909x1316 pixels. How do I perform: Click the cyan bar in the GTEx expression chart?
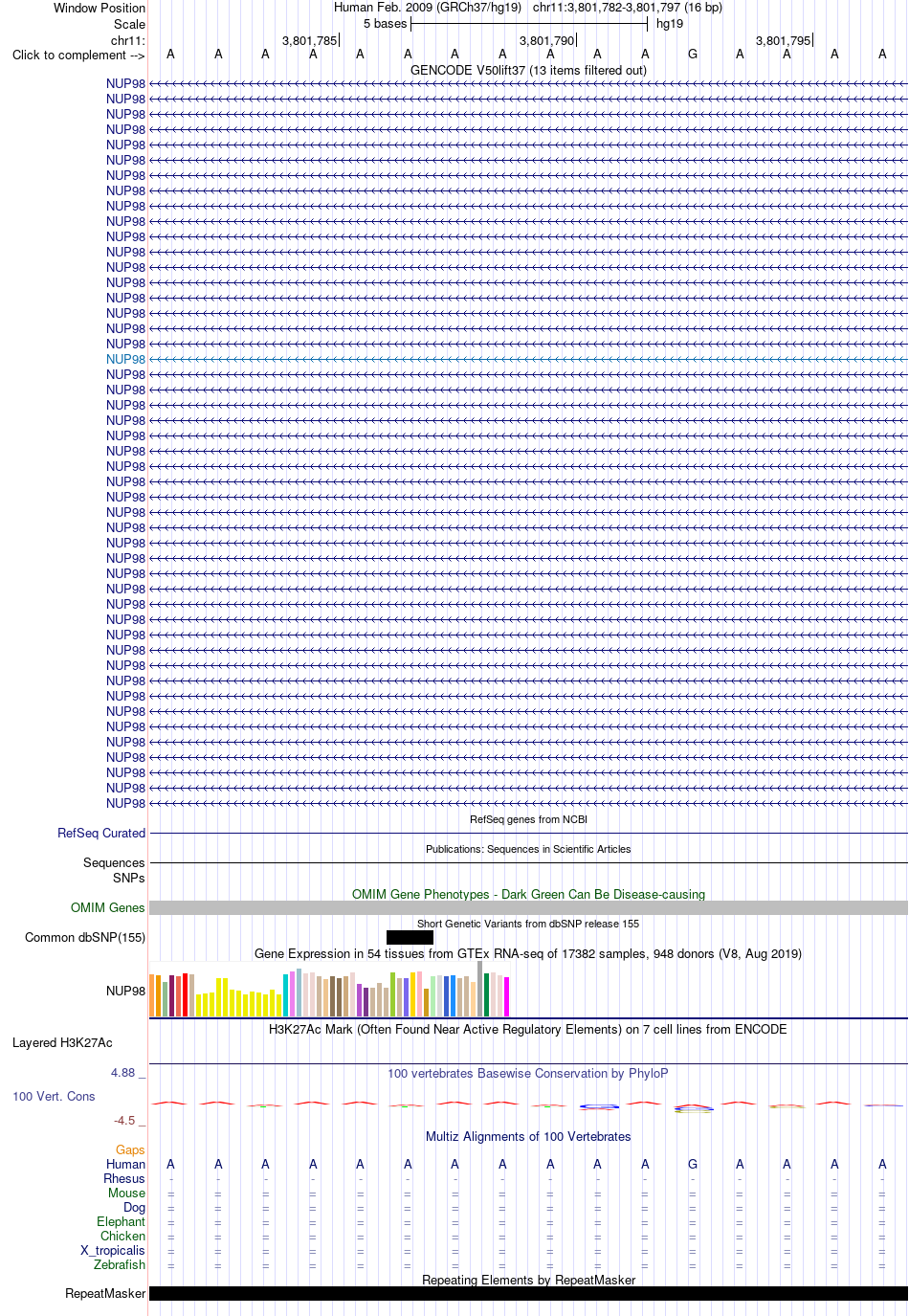tap(285, 995)
